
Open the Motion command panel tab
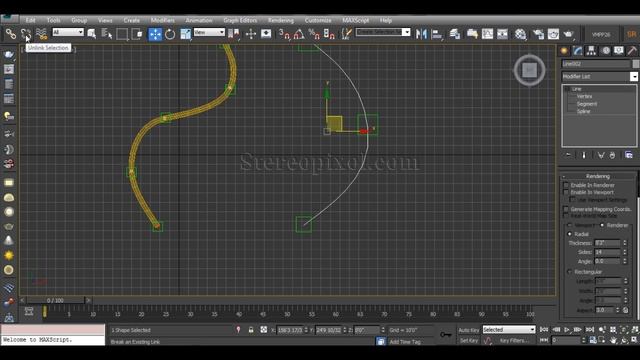[x=606, y=51]
